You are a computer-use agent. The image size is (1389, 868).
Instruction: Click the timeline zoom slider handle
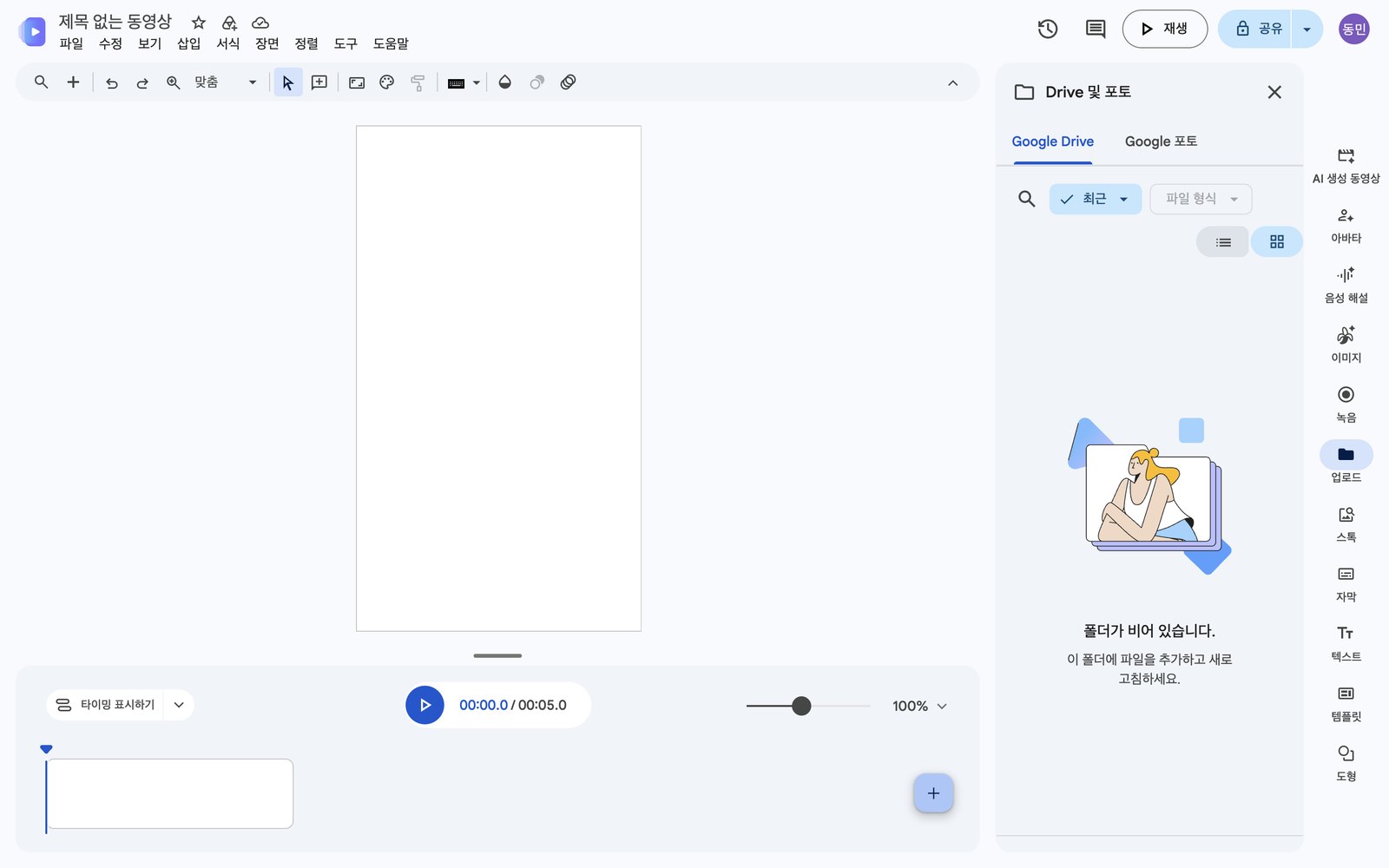tap(801, 706)
